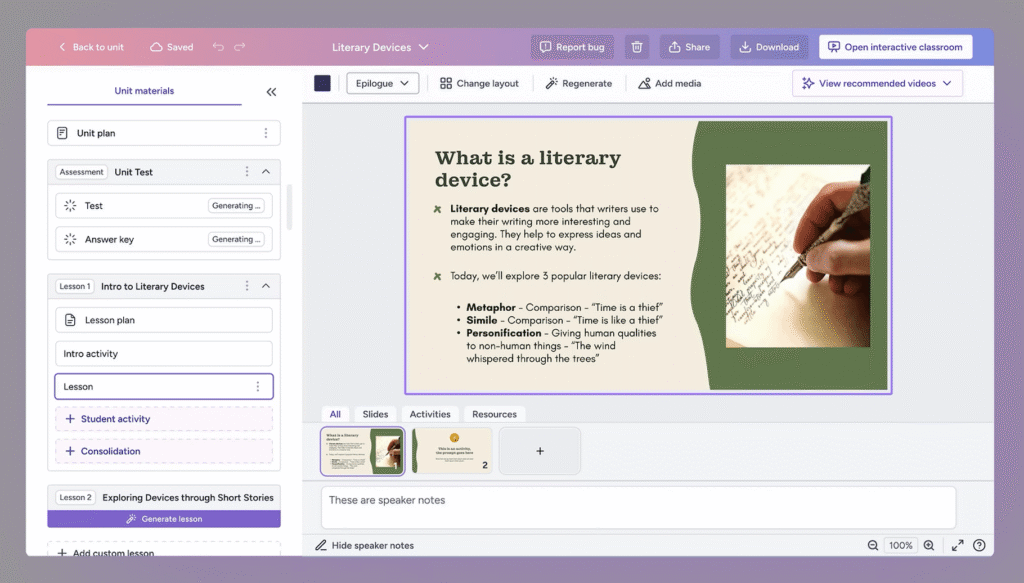Zoom in with the plus magnifier
The height and width of the screenshot is (583, 1024).
[929, 545]
